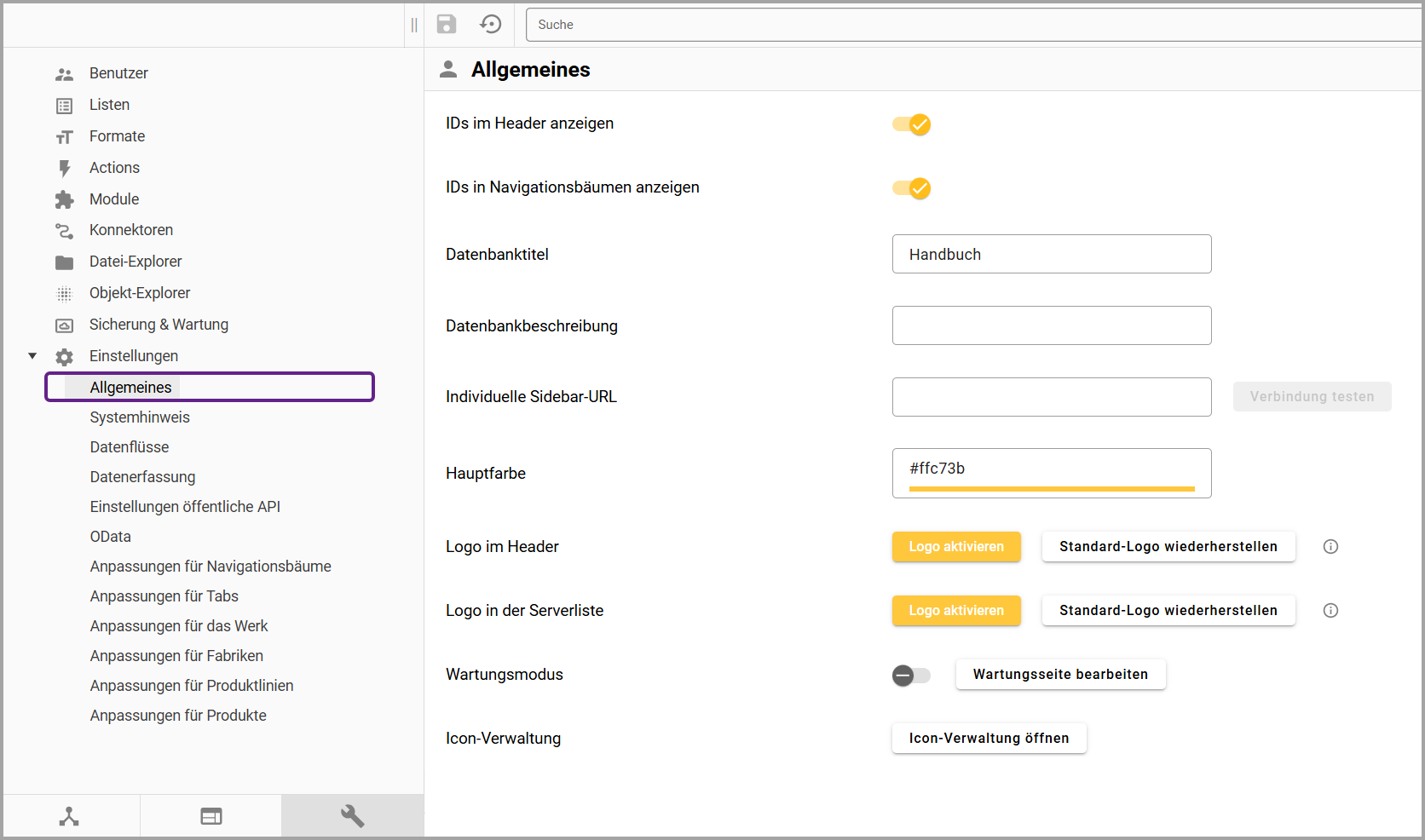Image resolution: width=1425 pixels, height=840 pixels.
Task: Click Icon-Verwaltung öffnen button
Action: click(x=989, y=739)
